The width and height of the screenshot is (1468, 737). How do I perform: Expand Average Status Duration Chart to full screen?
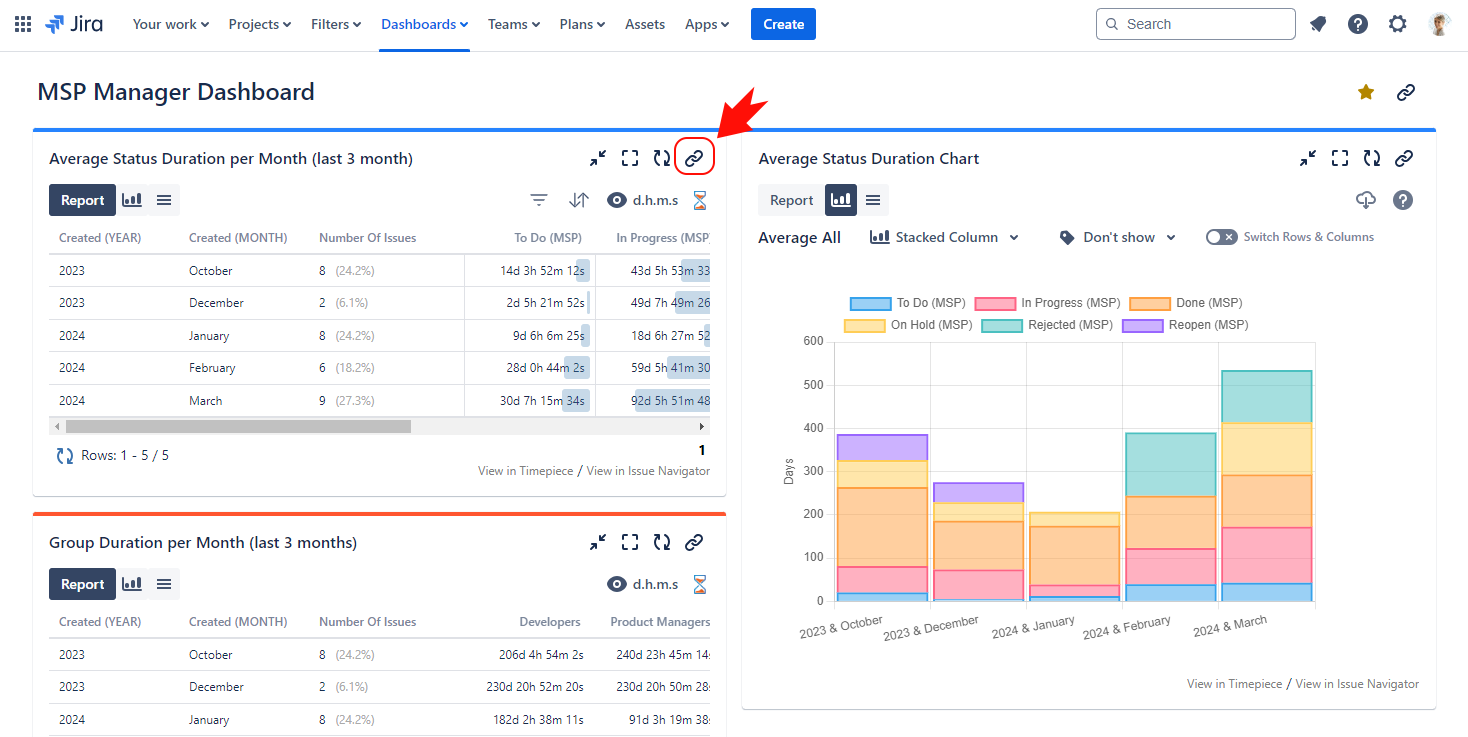coord(1340,158)
